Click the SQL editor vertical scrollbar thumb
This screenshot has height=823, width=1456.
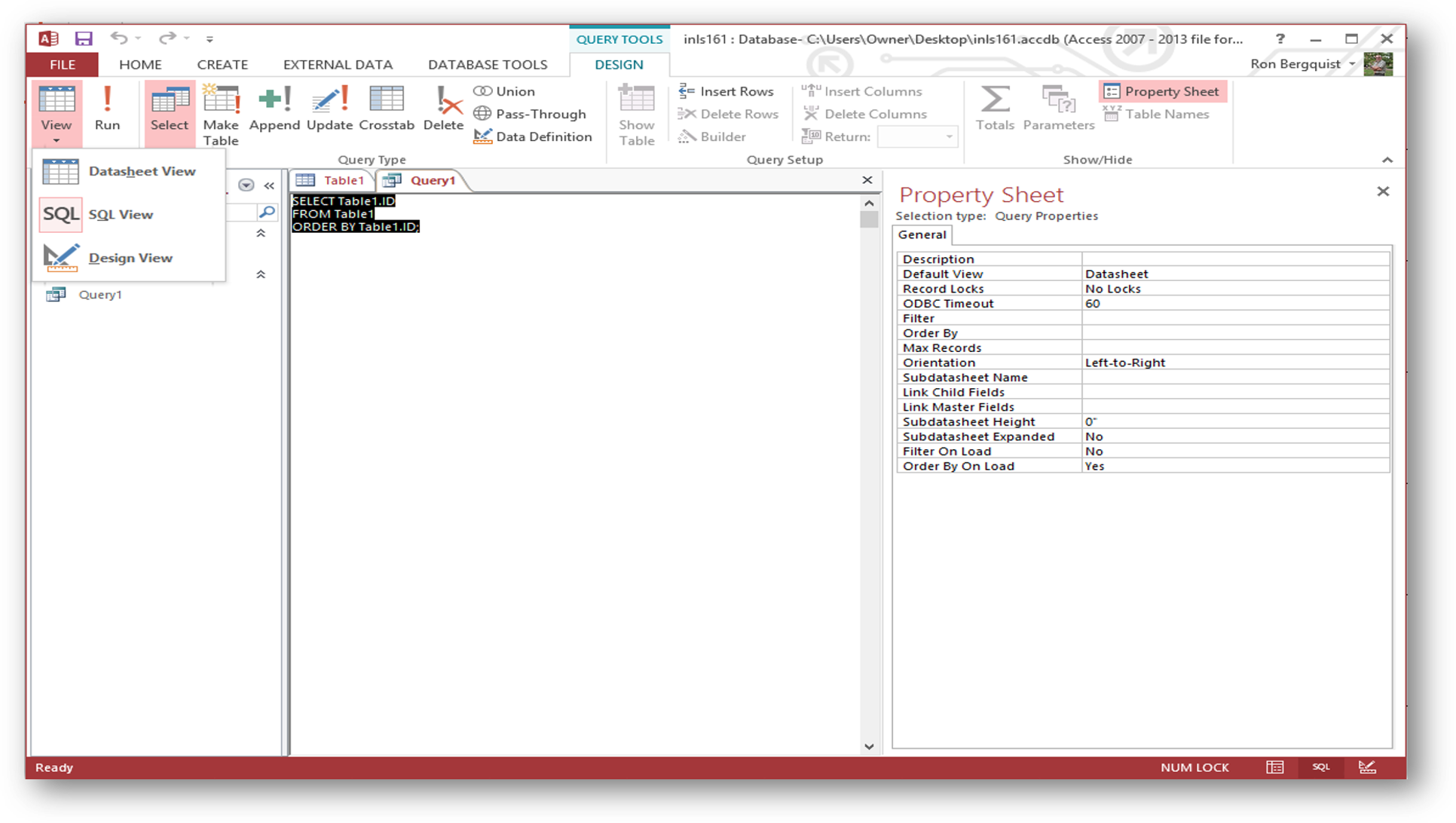click(x=869, y=219)
